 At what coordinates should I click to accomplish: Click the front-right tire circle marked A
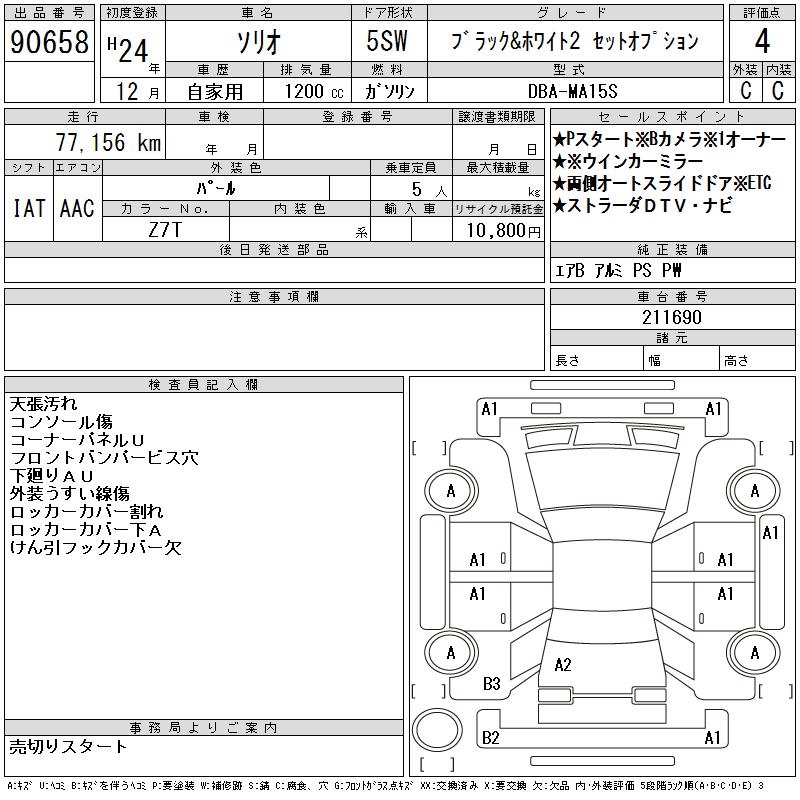(754, 491)
